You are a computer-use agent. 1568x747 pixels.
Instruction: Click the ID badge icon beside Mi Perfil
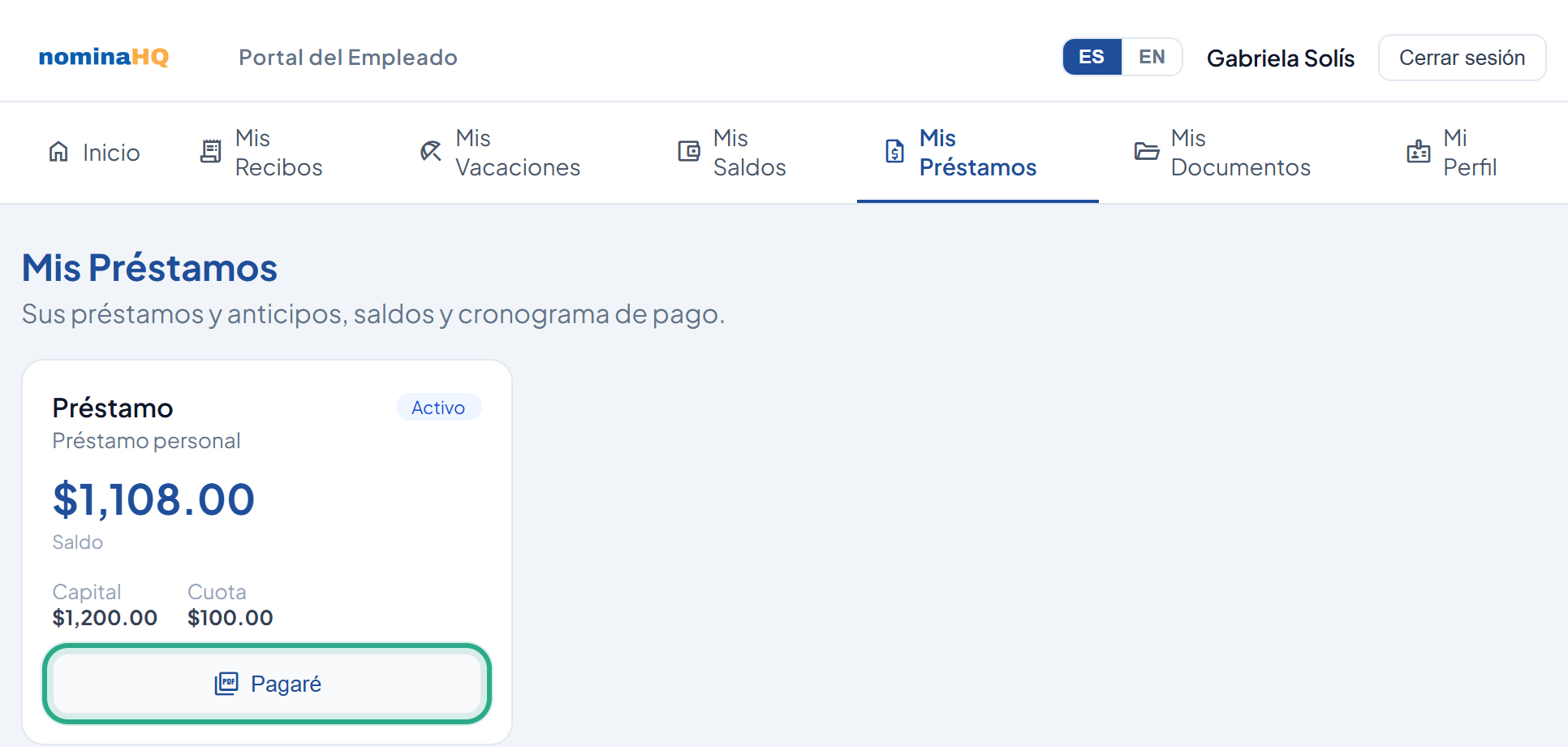[1419, 152]
